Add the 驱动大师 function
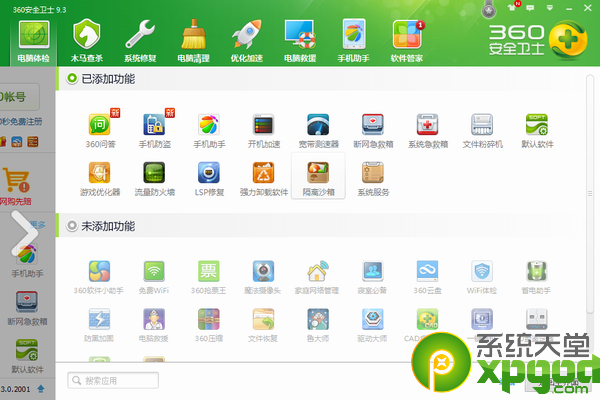The height and width of the screenshot is (400, 600). [x=372, y=325]
